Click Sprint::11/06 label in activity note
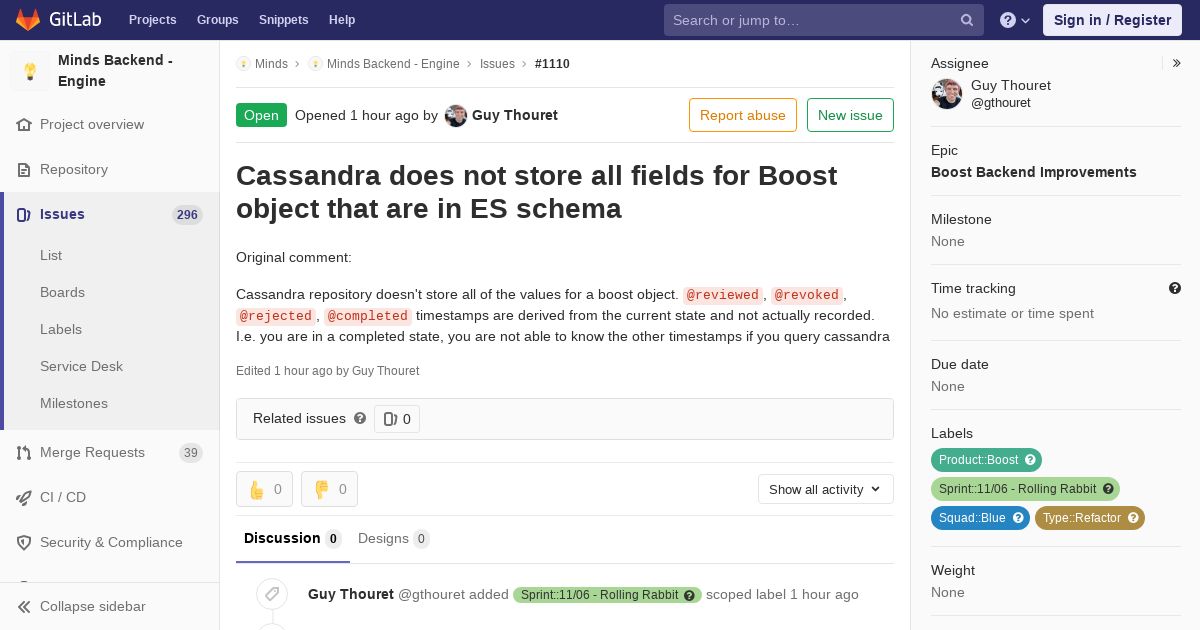Image resolution: width=1200 pixels, height=630 pixels. [607, 595]
